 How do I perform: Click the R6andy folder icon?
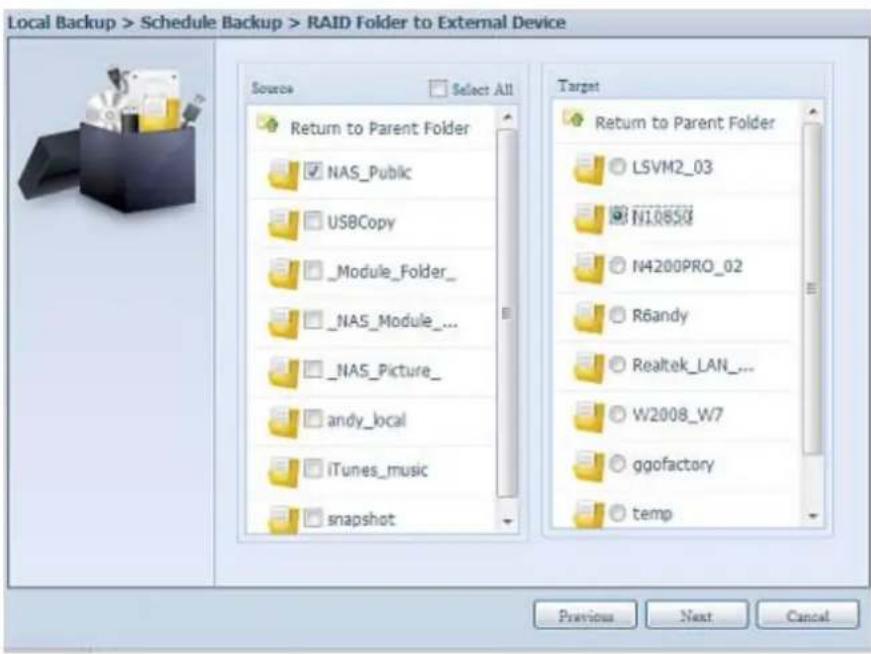point(590,316)
